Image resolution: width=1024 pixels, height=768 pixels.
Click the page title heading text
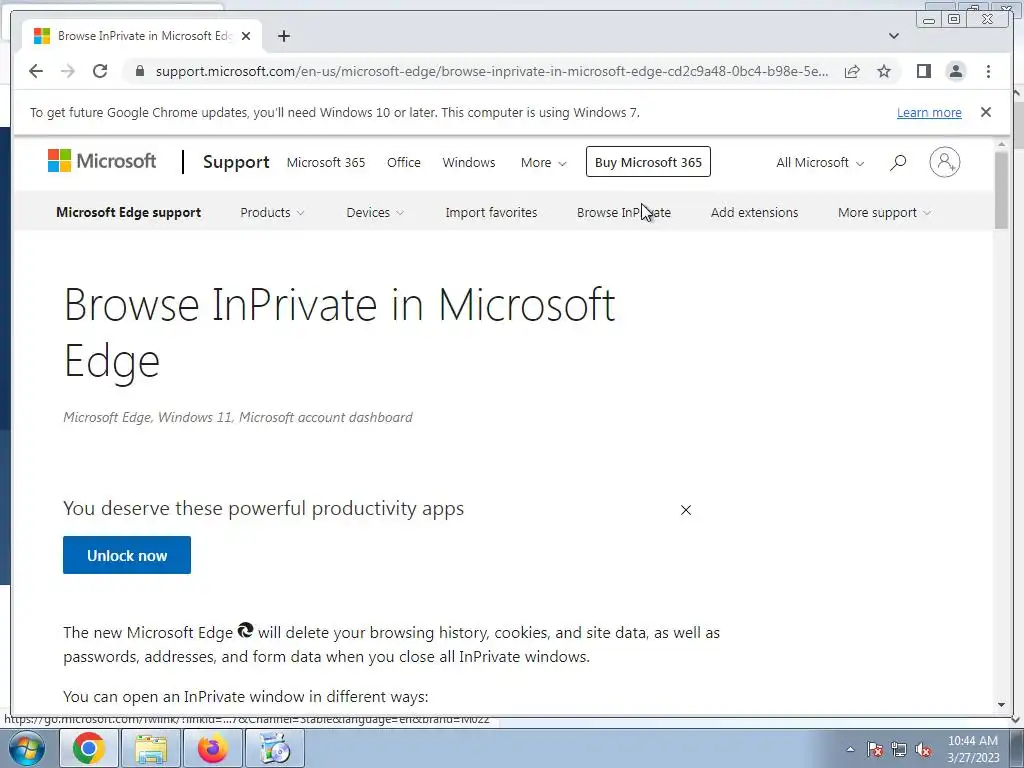click(x=339, y=332)
